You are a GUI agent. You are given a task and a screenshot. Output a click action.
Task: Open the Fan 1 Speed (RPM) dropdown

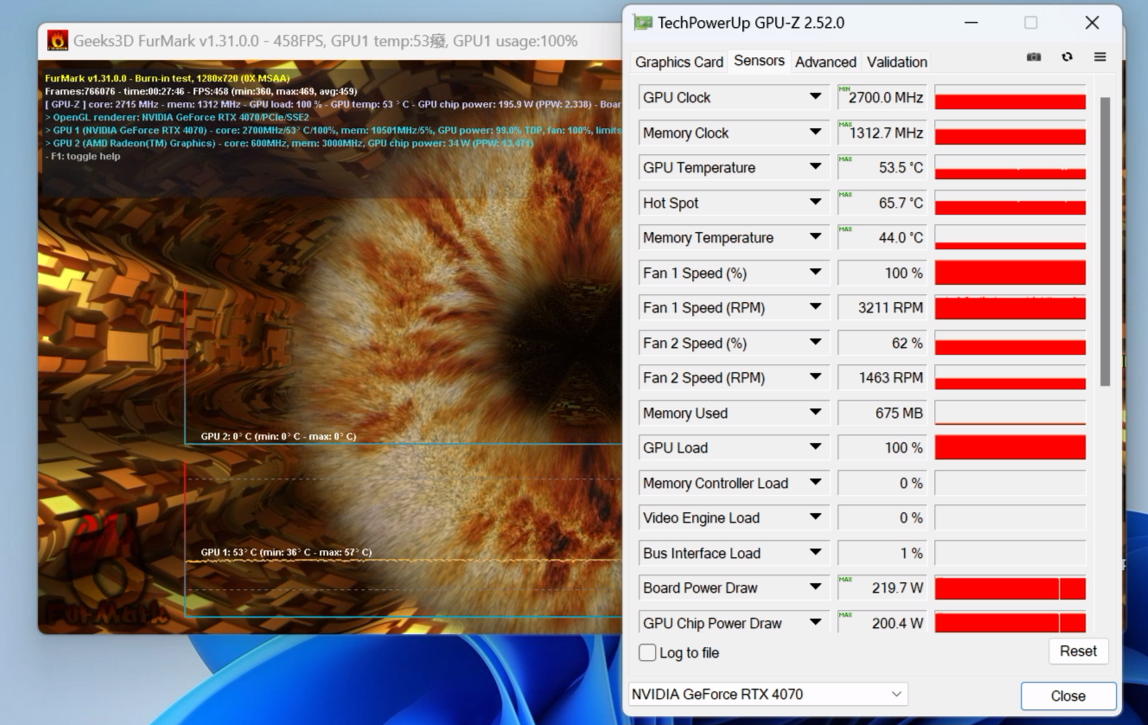815,307
